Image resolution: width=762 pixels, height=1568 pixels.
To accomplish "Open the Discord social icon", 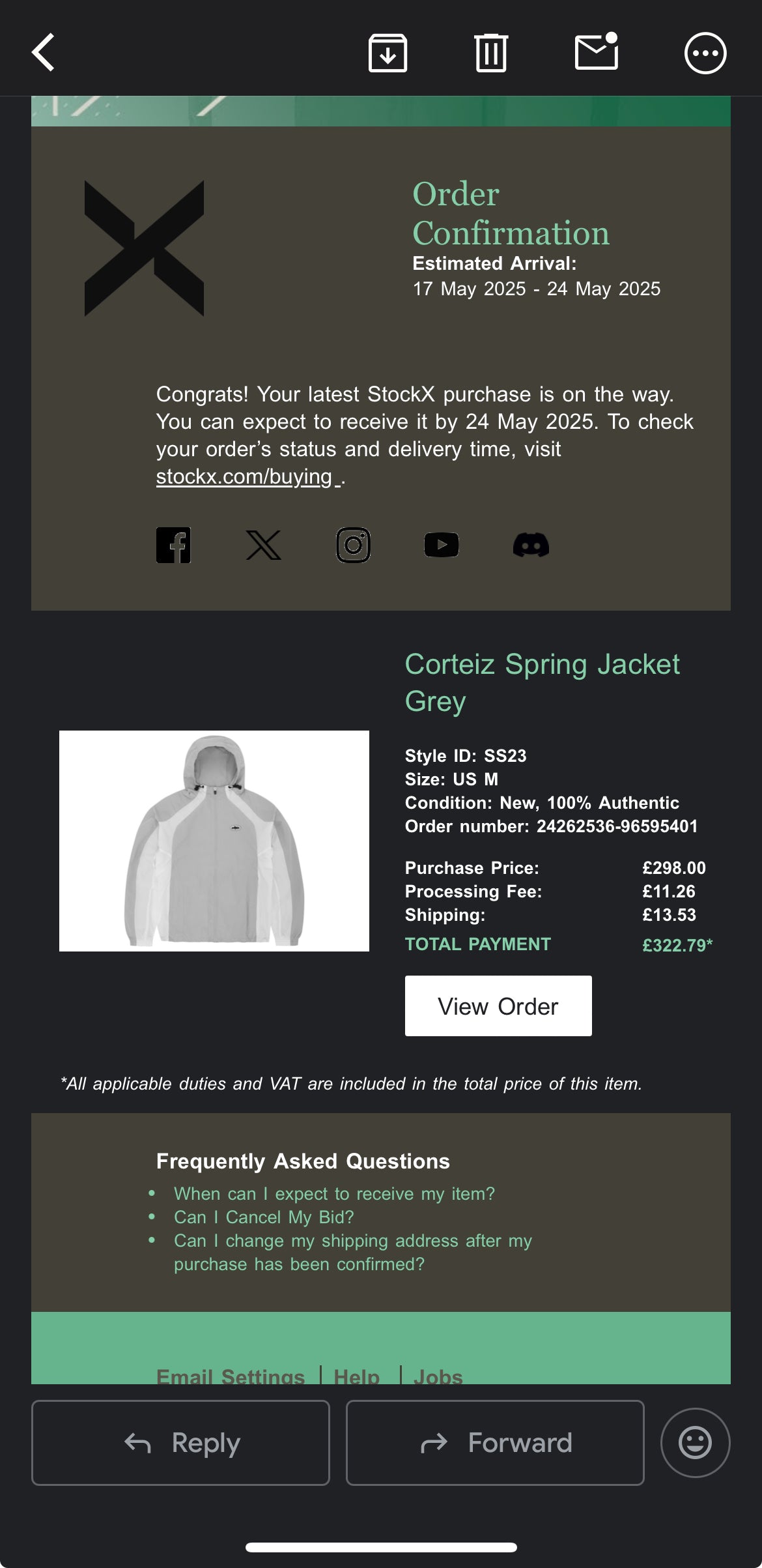I will pos(531,545).
